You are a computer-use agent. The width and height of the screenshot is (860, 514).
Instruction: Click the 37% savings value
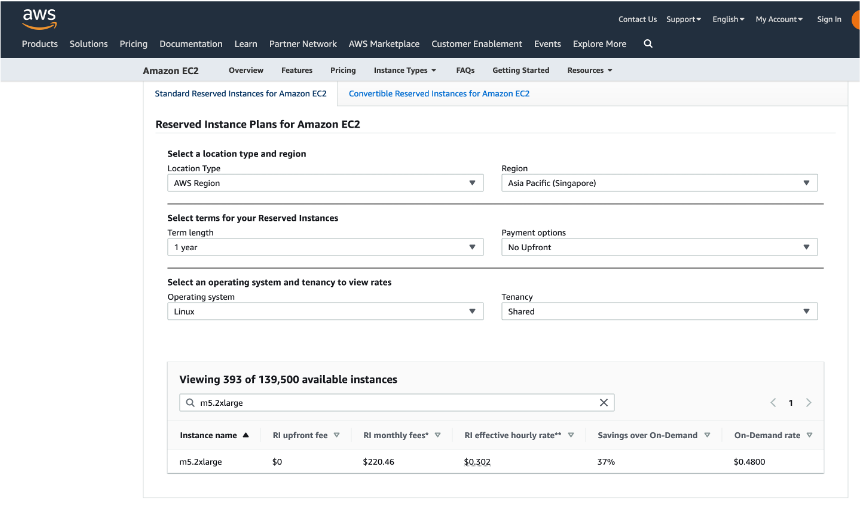606,462
